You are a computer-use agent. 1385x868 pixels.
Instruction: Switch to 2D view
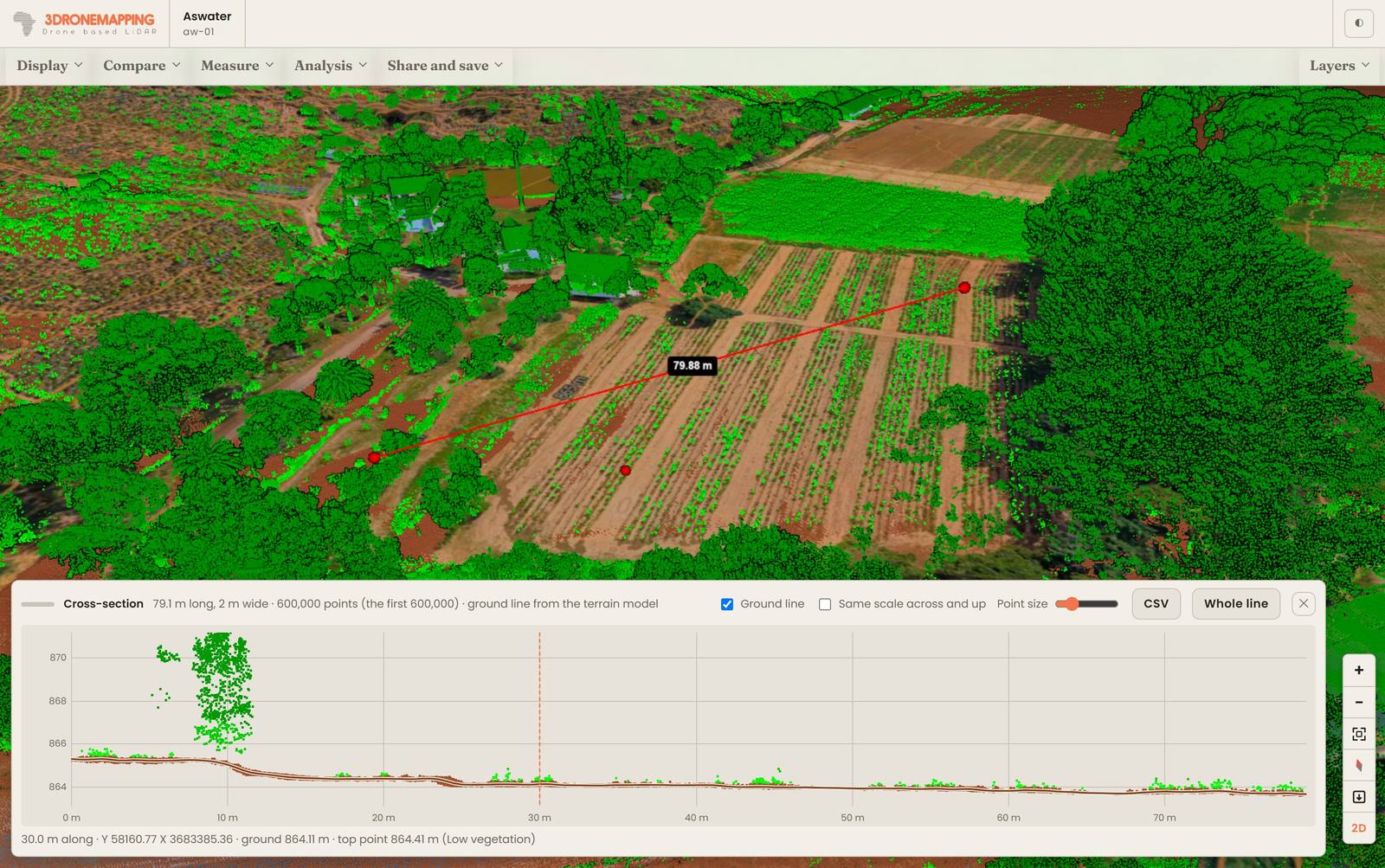tap(1359, 828)
